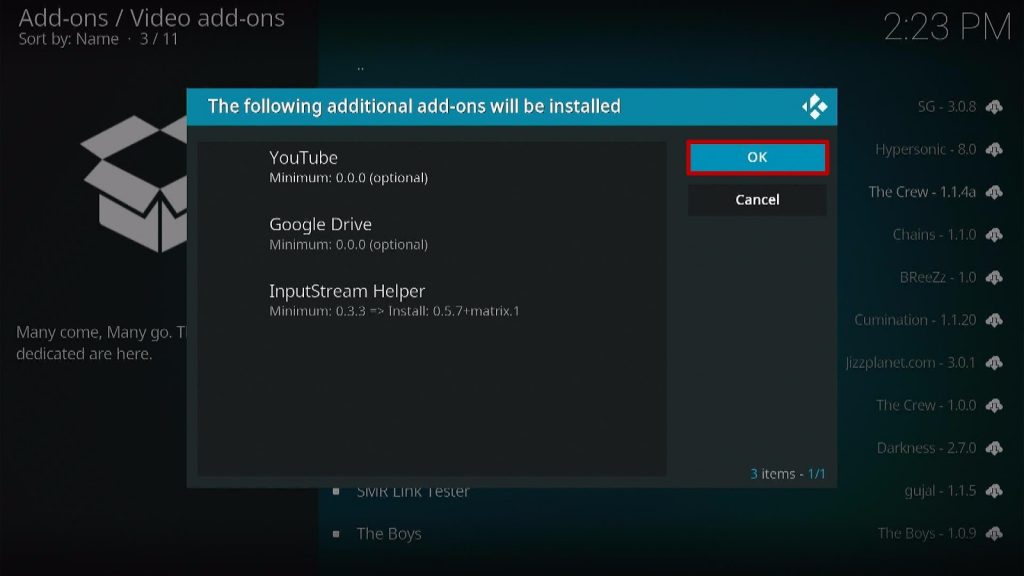The image size is (1024, 576).
Task: Click the download cloud icon beside Darkness - 2.7.0
Action: pos(994,448)
